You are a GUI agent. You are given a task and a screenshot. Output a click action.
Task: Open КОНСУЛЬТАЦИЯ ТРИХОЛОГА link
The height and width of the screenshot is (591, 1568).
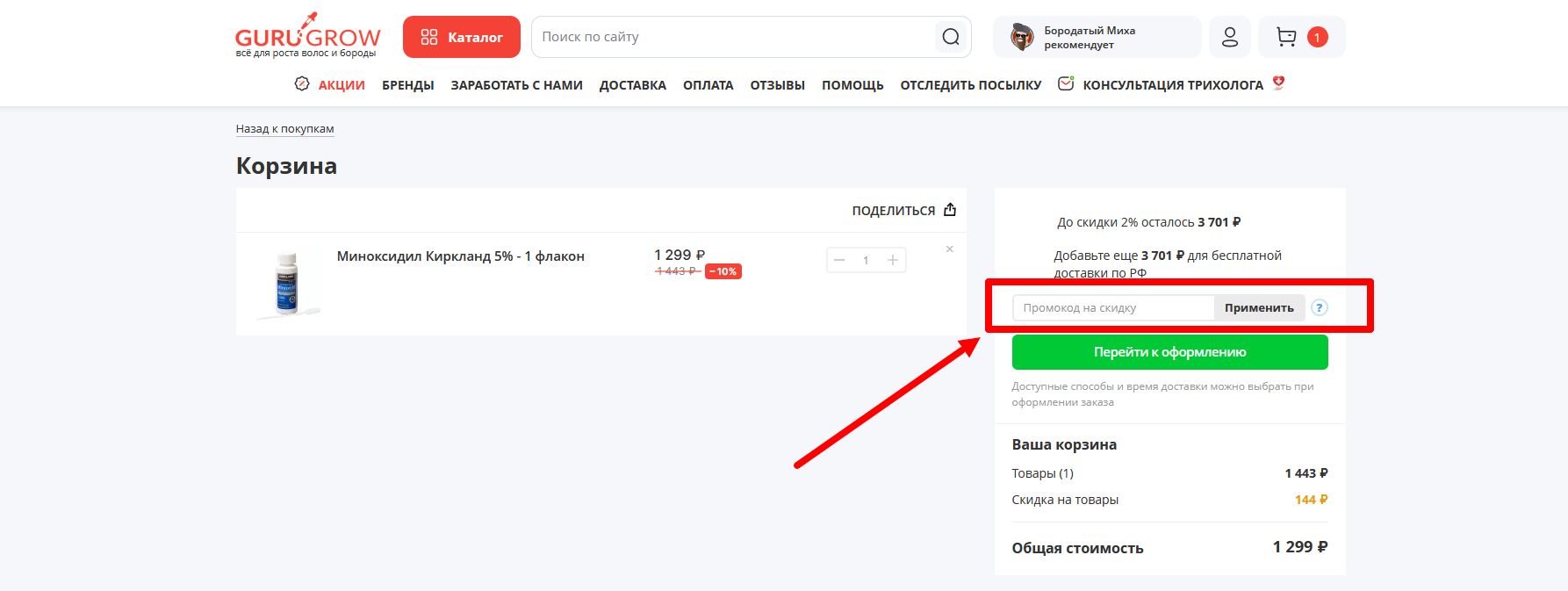(x=1173, y=85)
